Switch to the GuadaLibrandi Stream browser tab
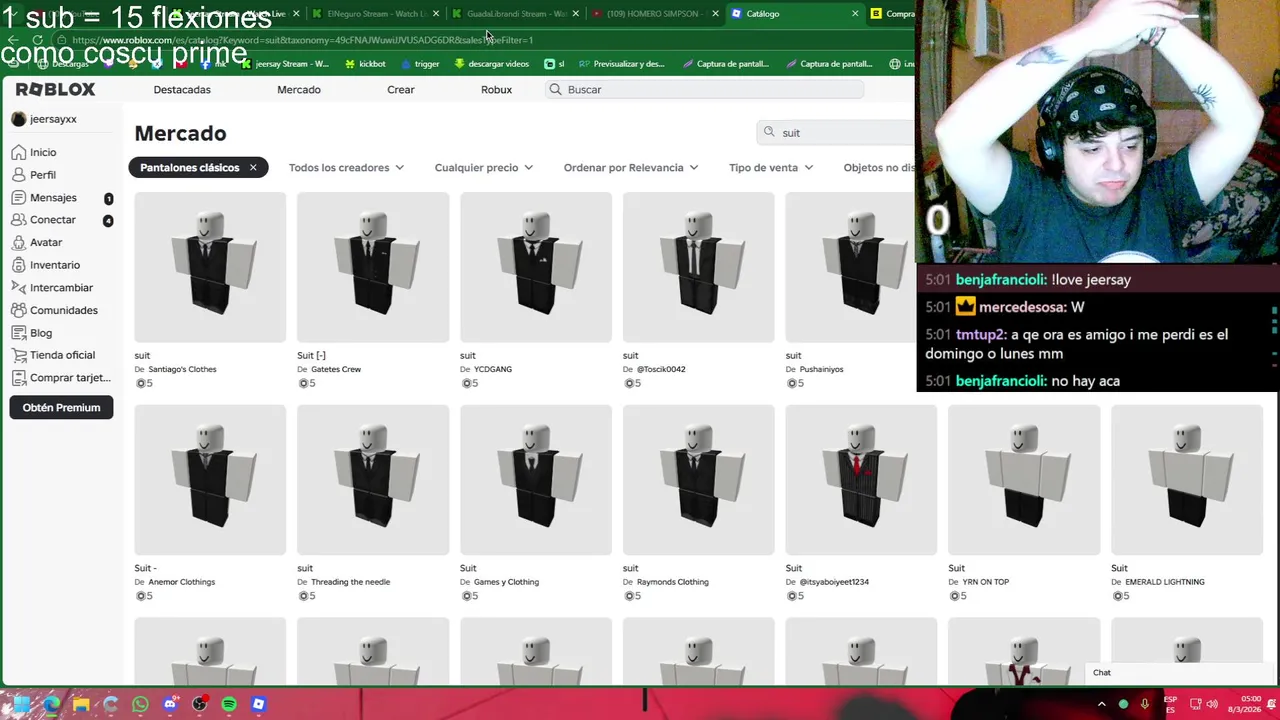Viewport: 1280px width, 720px height. pos(515,14)
